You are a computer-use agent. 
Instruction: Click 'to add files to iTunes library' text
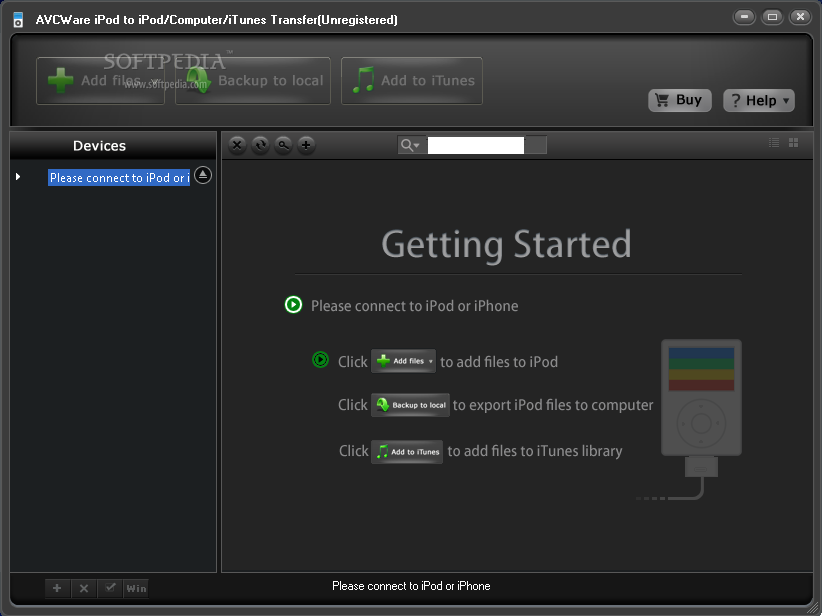pyautogui.click(x=535, y=451)
